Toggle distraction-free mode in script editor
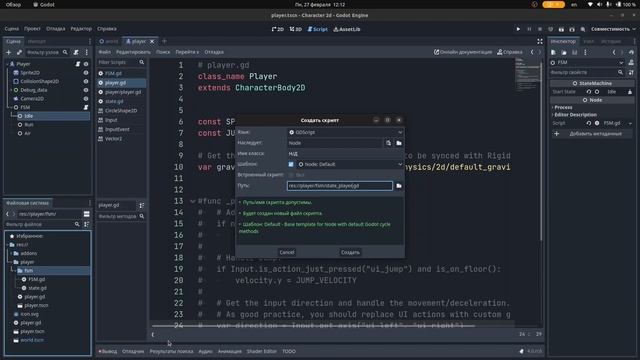Screen dimensions: 640x360 point(540,42)
